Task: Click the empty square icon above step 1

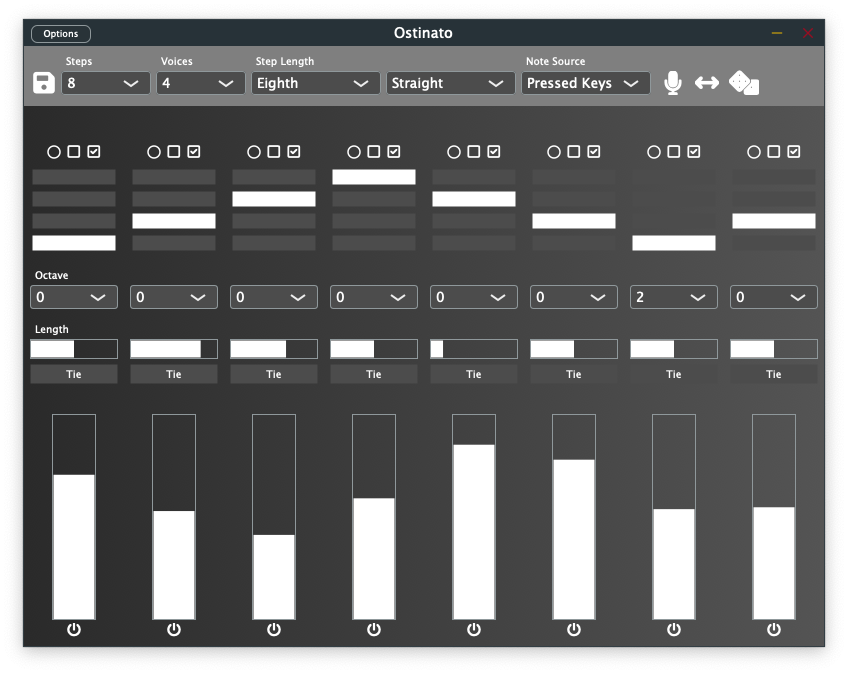Action: coord(74,151)
